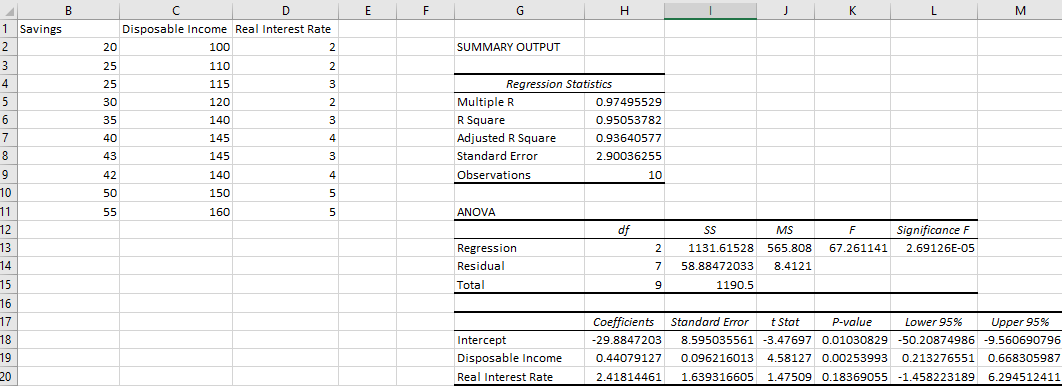Select column B header
Image resolution: width=1062 pixels, height=386 pixels.
tap(68, 10)
